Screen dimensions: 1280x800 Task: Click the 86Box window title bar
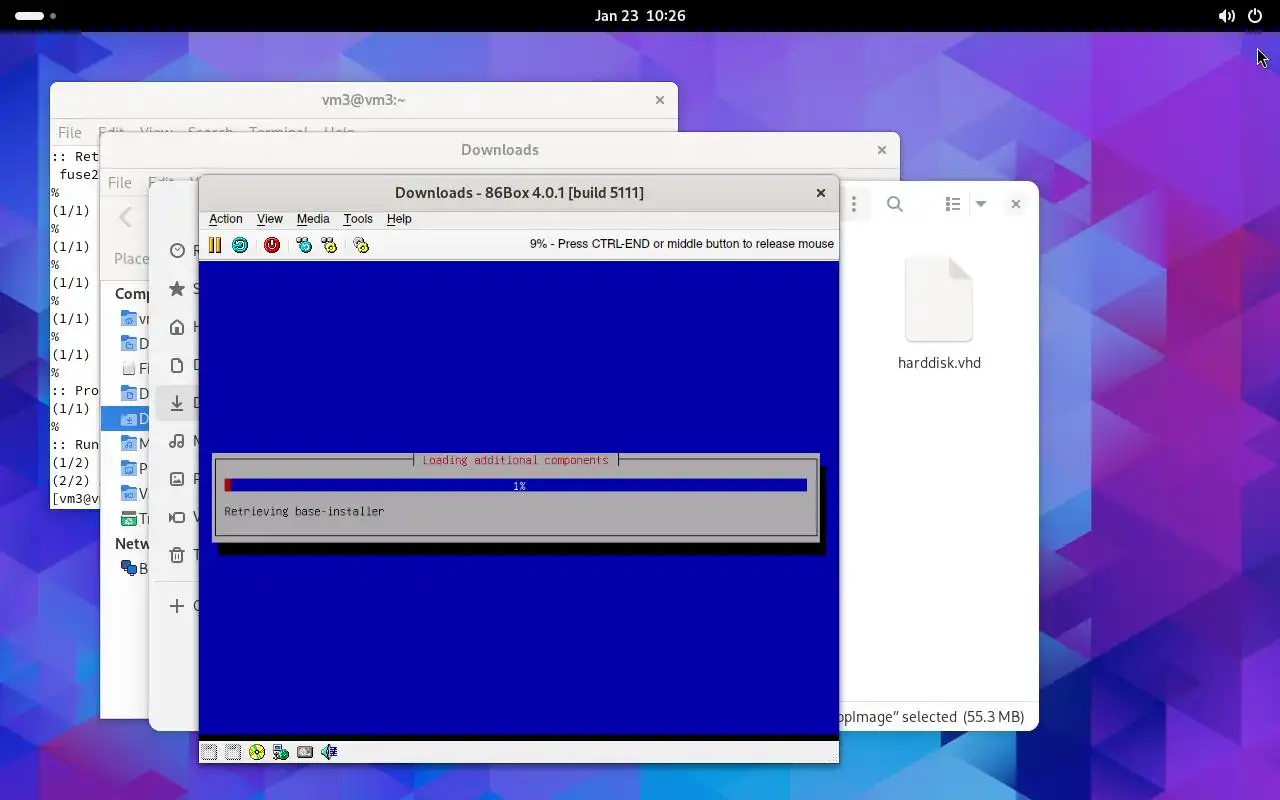pos(519,193)
